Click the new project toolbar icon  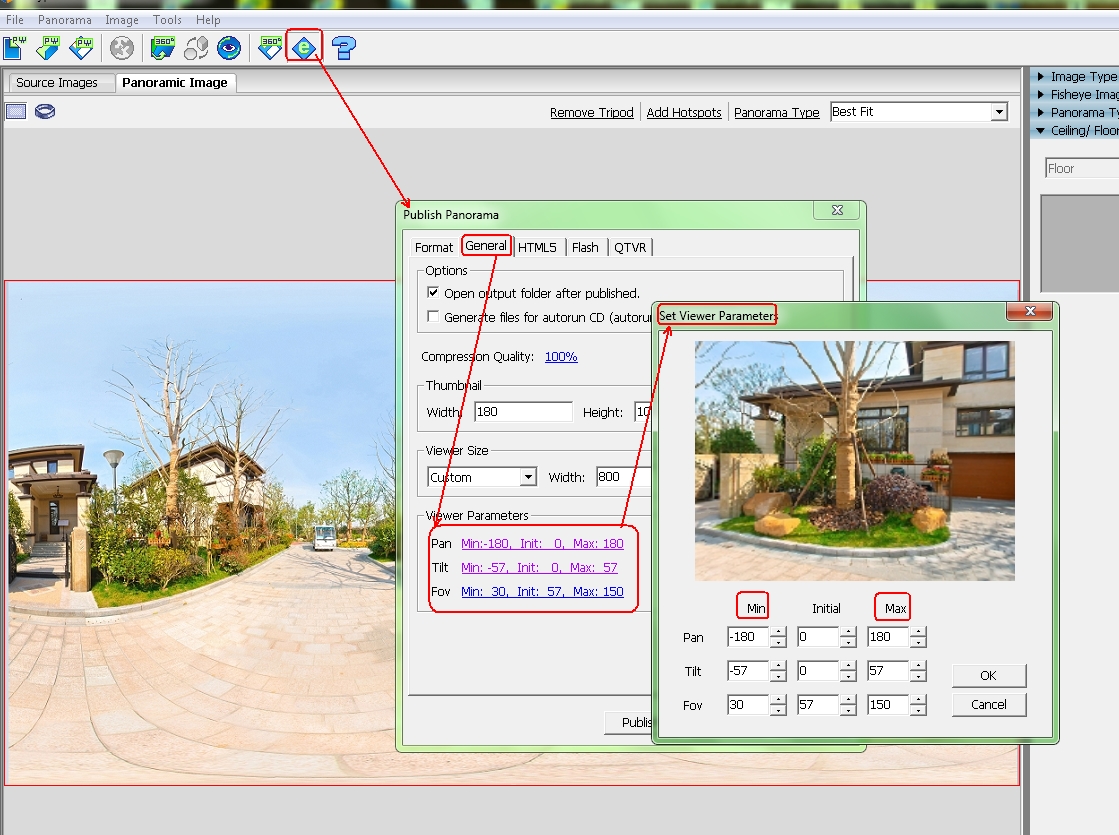(14, 47)
